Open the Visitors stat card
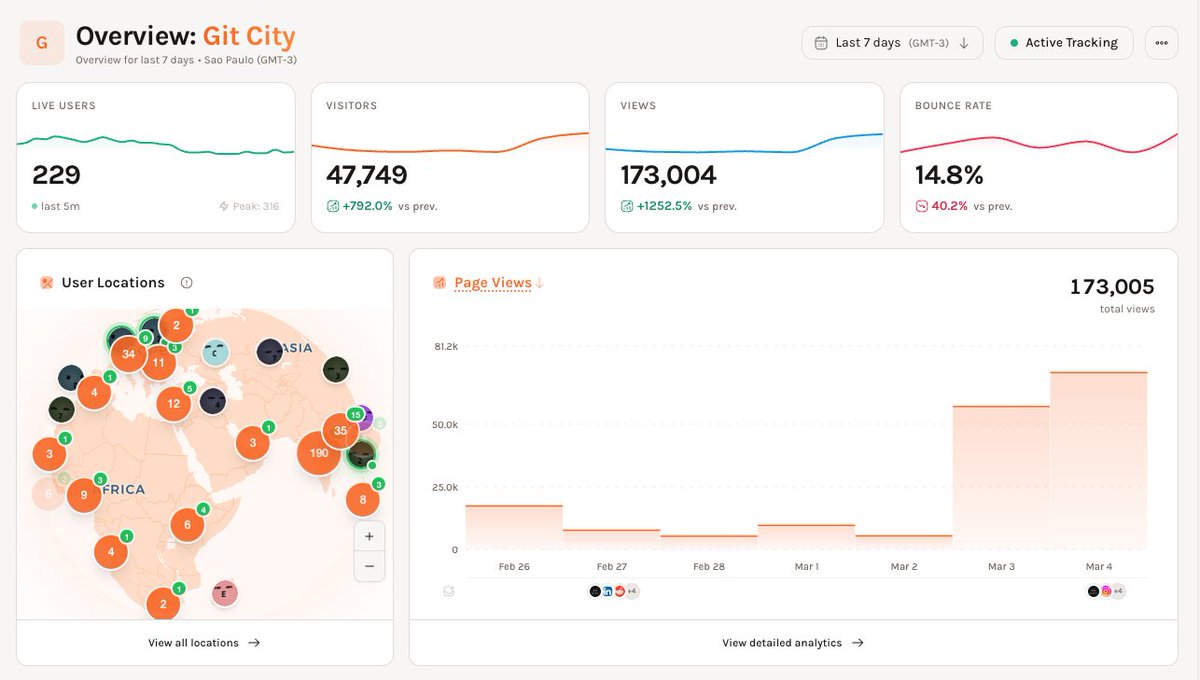This screenshot has width=1200, height=680. click(x=450, y=158)
